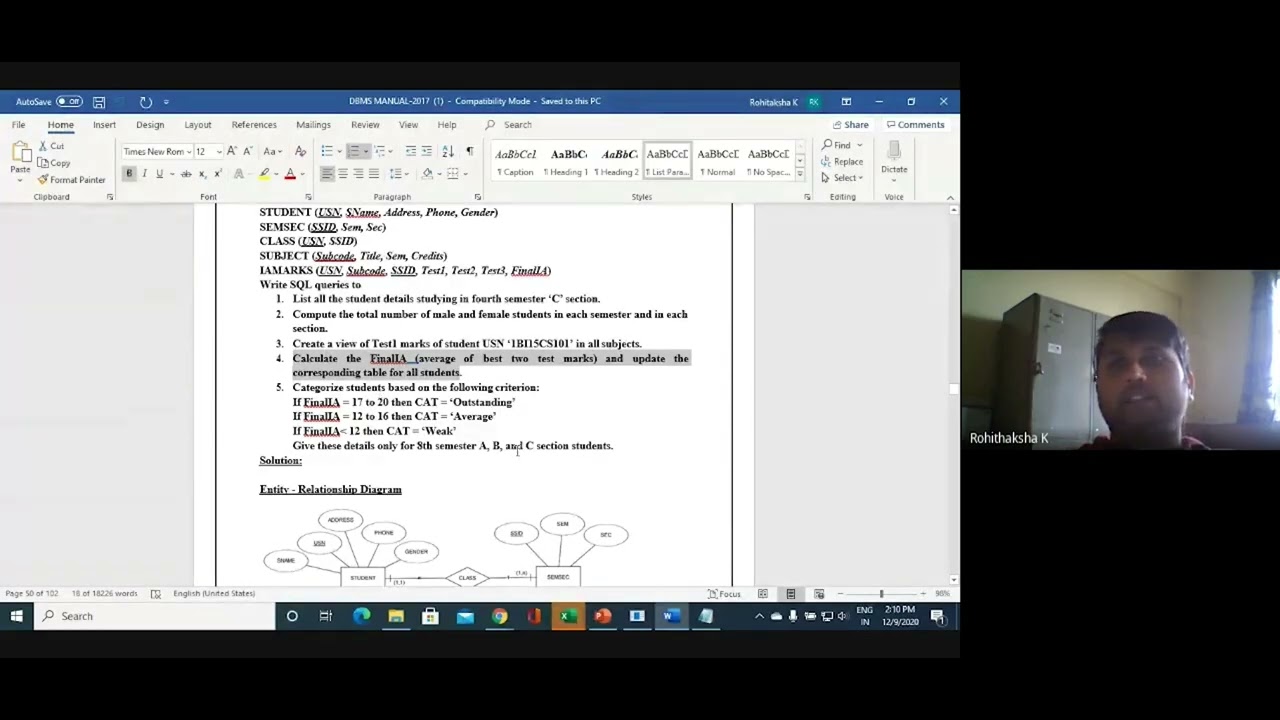Increase font size with grow icon

[x=232, y=151]
